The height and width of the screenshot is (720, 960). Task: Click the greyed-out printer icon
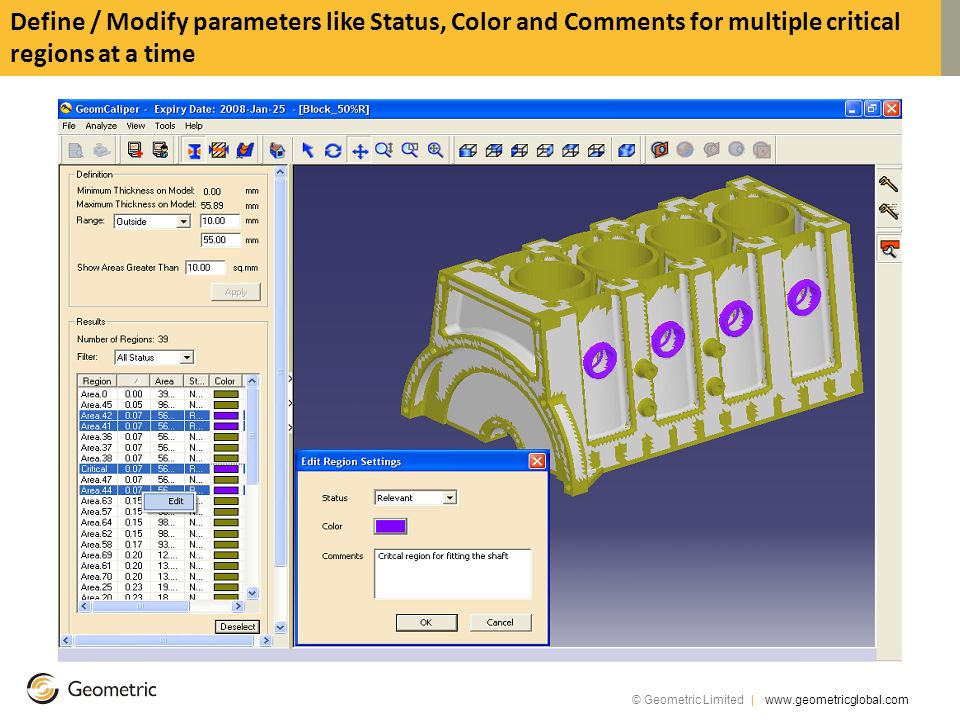102,150
